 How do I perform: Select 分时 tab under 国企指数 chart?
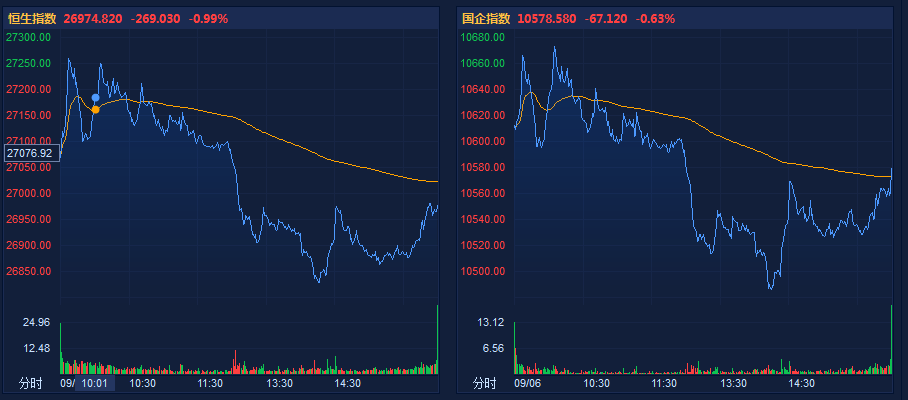point(484,383)
